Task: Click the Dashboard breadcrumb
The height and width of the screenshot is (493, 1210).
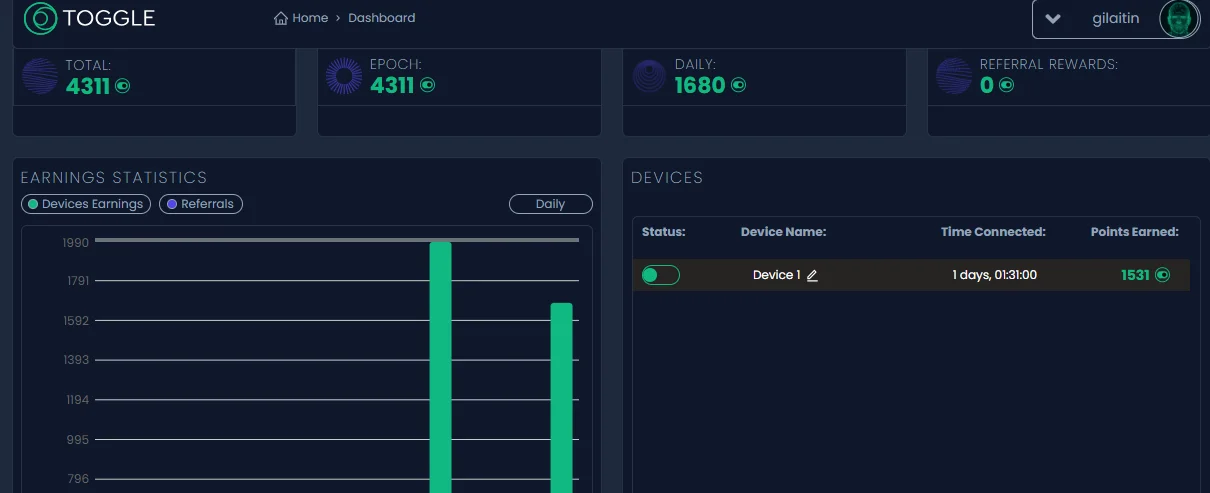Action: 382,18
